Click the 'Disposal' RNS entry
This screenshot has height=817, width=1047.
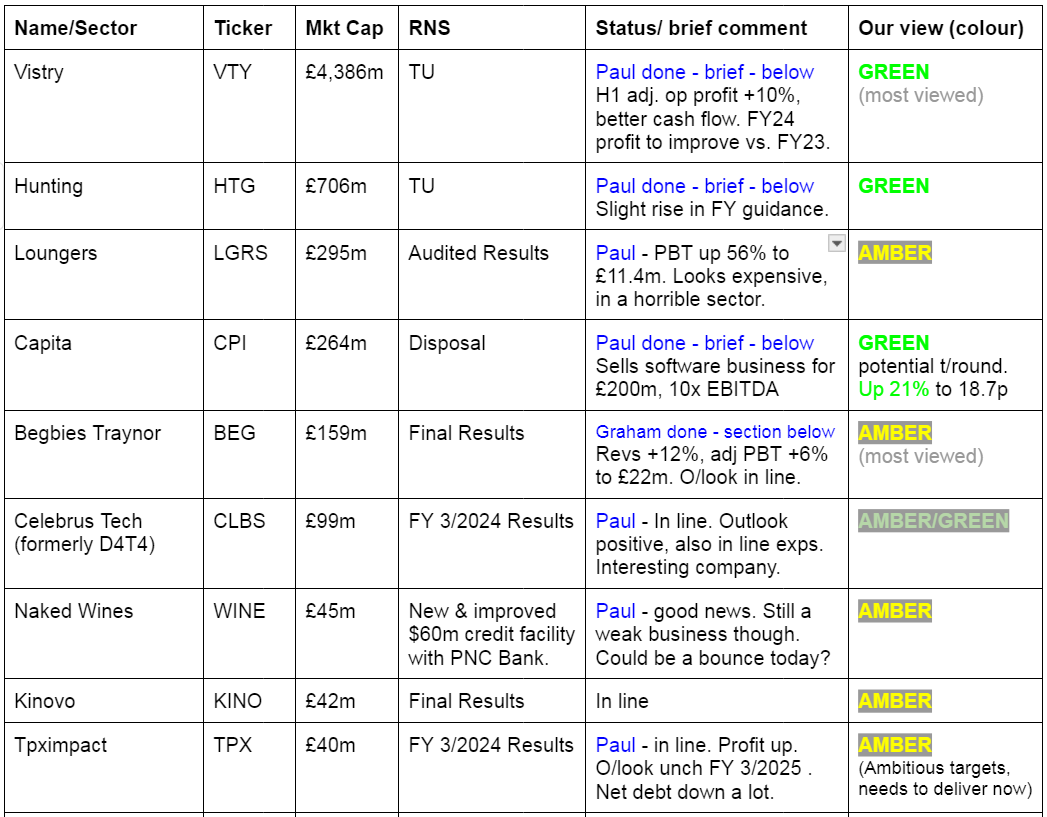(x=447, y=343)
